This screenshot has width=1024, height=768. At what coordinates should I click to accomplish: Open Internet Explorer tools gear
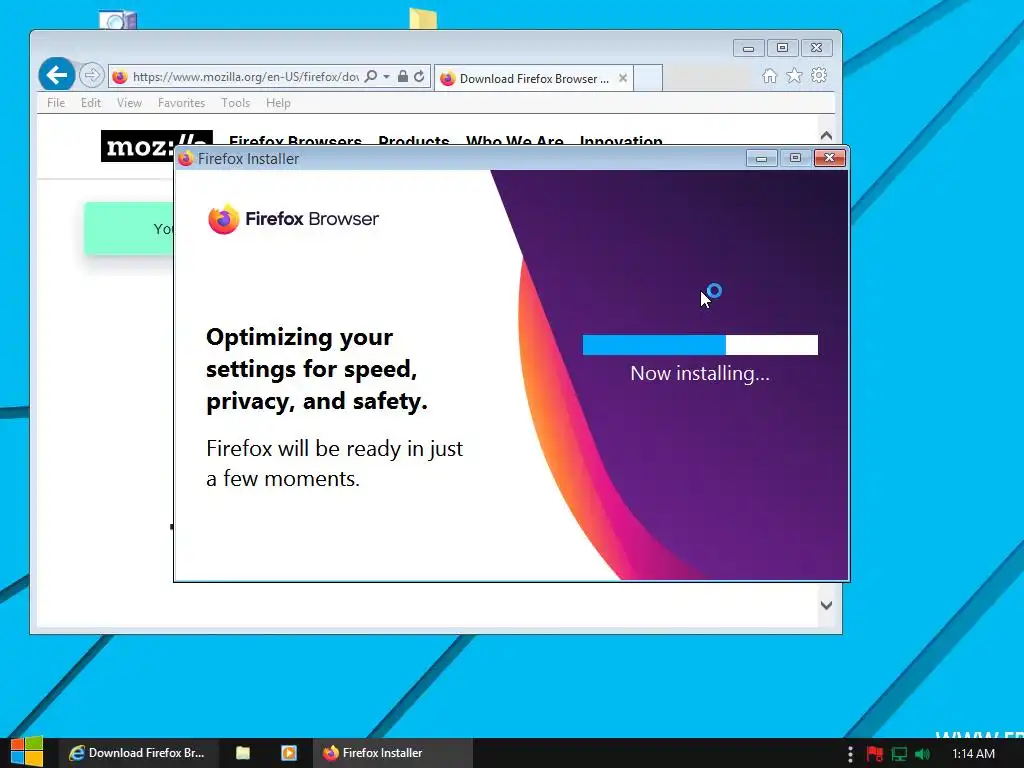819,76
